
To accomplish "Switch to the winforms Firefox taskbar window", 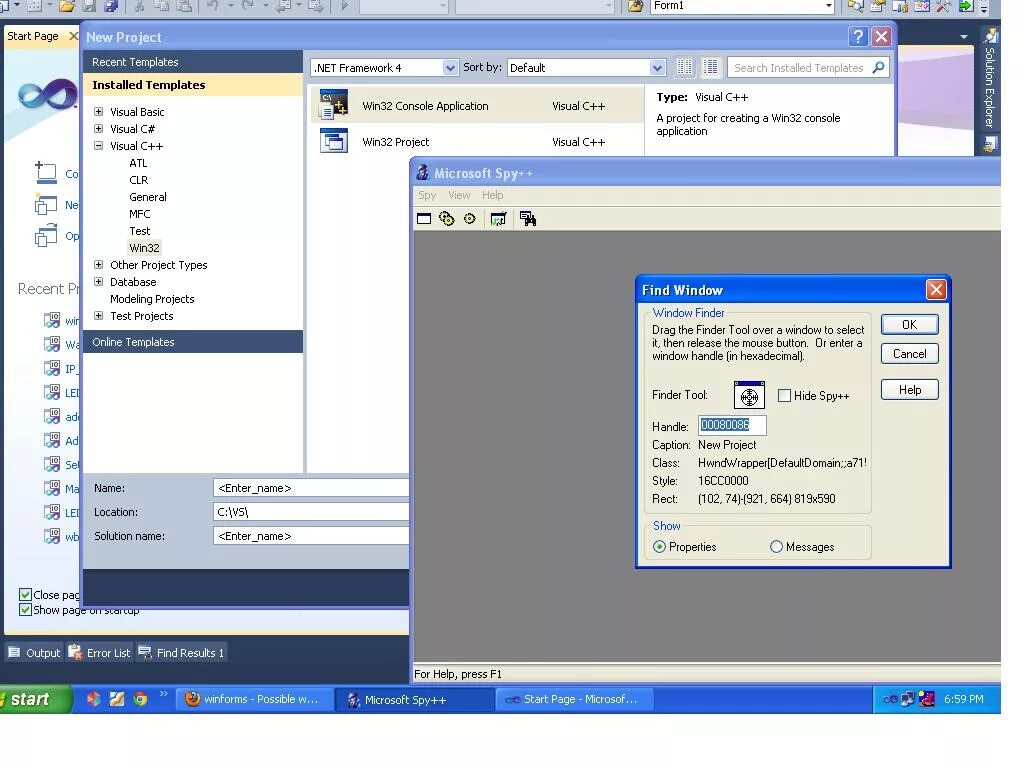I will tap(255, 699).
